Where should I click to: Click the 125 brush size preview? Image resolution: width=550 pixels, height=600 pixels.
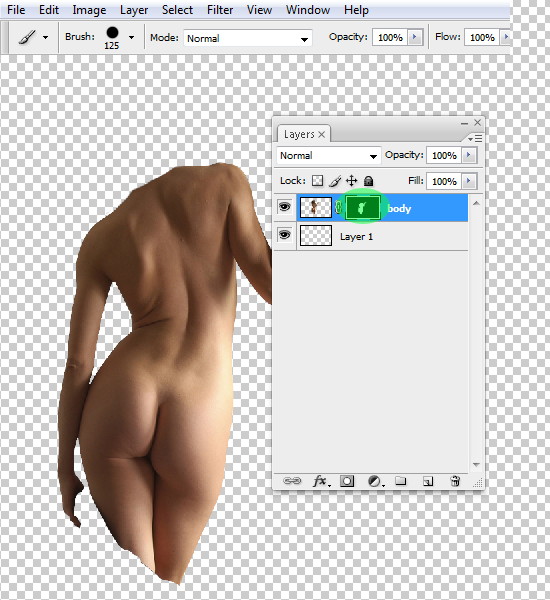pyautogui.click(x=112, y=38)
